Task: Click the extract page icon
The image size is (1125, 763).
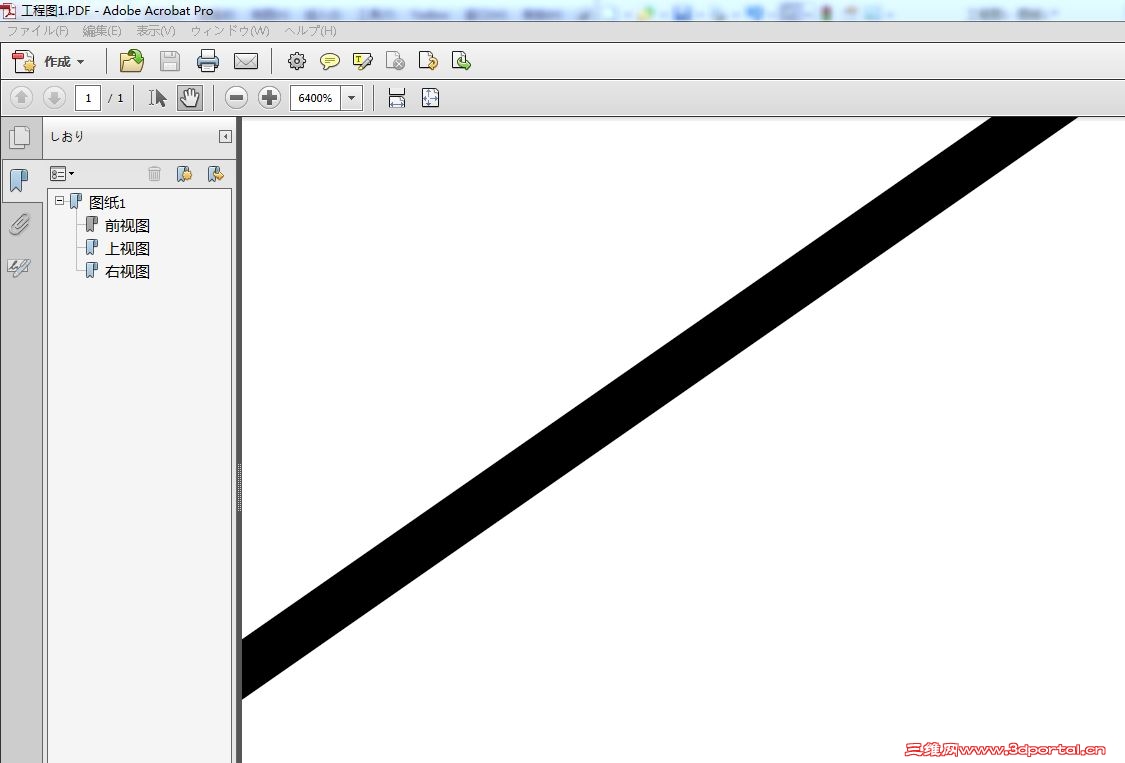Action: (461, 62)
